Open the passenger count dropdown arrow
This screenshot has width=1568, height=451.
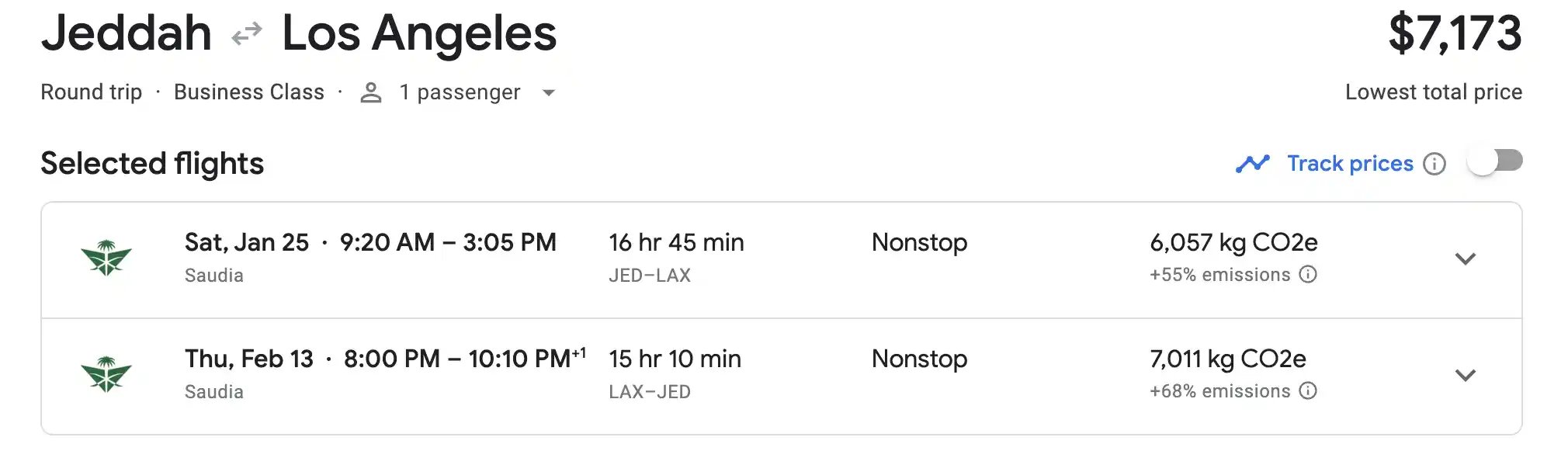click(549, 92)
